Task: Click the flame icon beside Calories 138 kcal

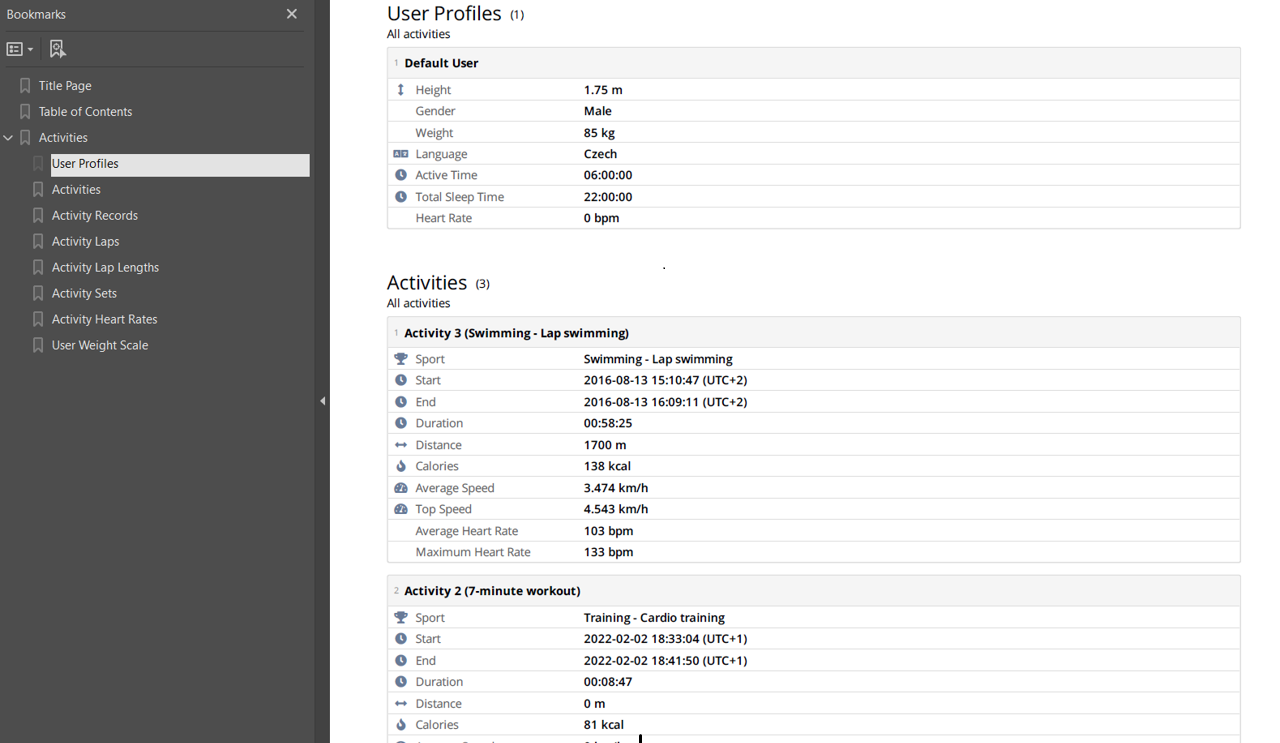Action: (x=401, y=466)
